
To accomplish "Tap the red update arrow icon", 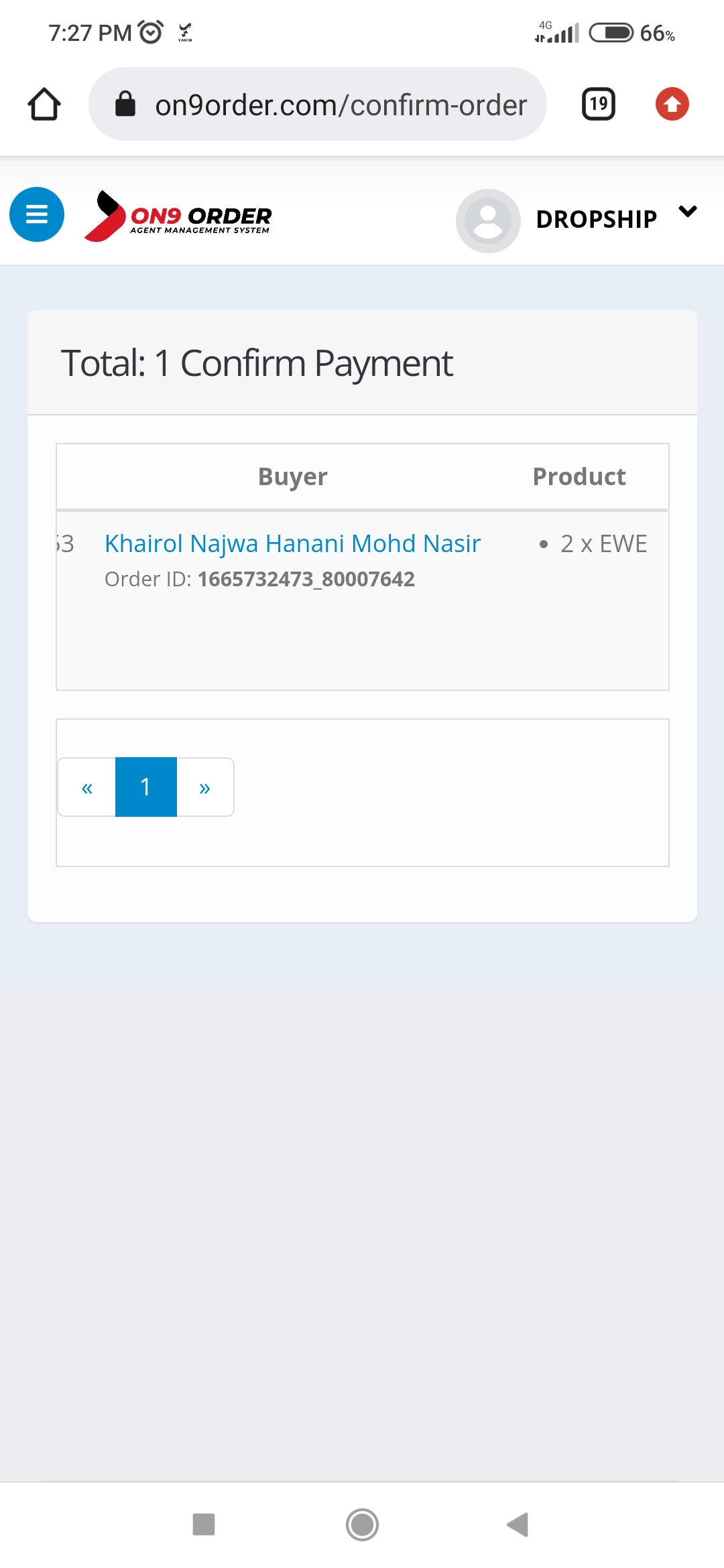I will pyautogui.click(x=672, y=104).
